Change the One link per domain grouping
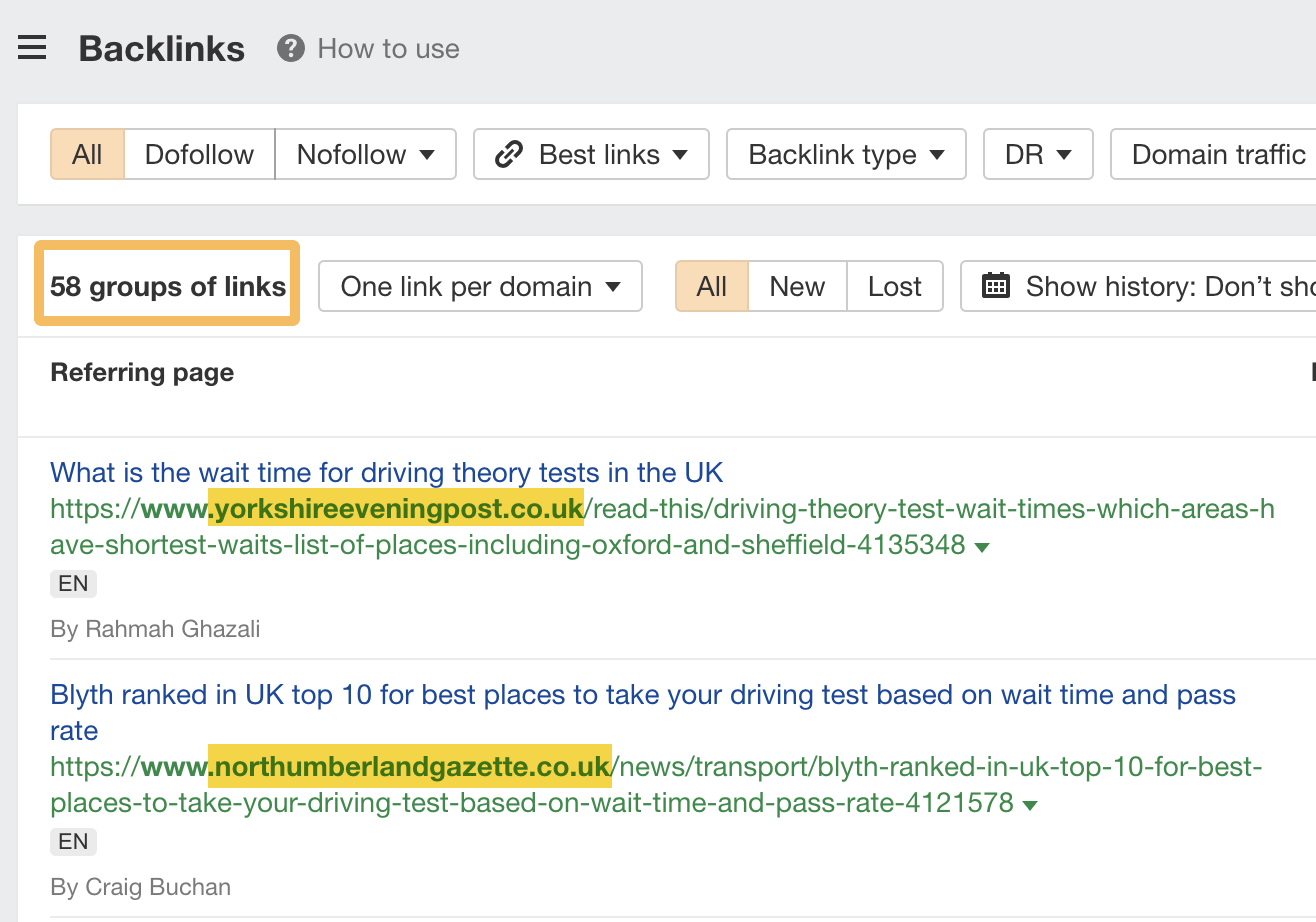 tap(479, 286)
